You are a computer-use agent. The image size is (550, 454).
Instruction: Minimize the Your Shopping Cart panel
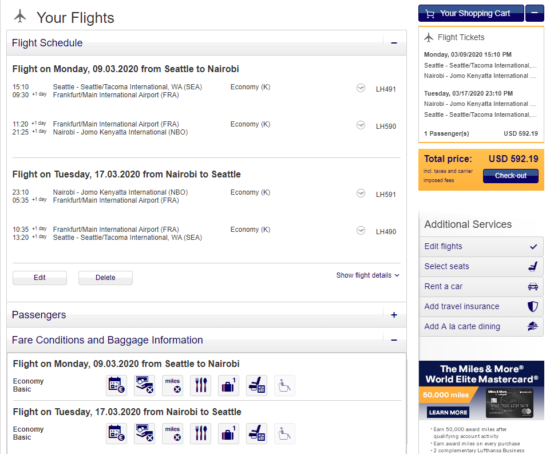535,13
